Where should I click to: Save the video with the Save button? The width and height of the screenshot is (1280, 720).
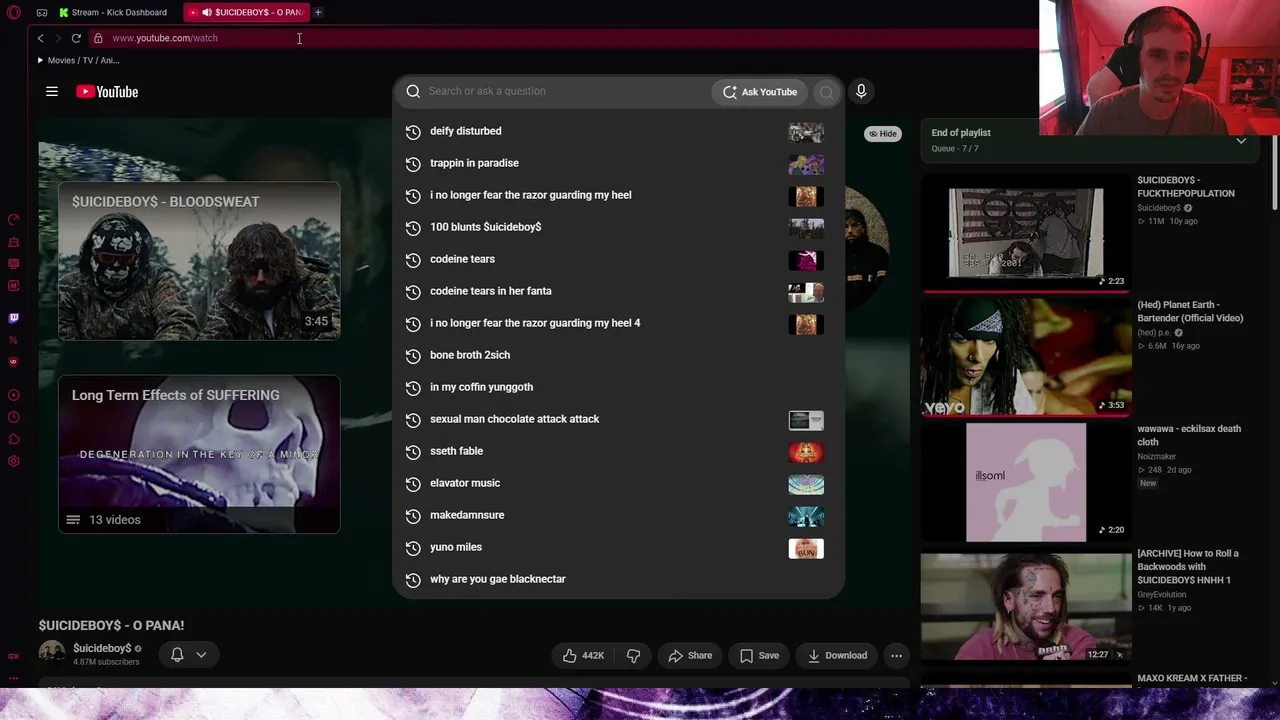click(759, 655)
